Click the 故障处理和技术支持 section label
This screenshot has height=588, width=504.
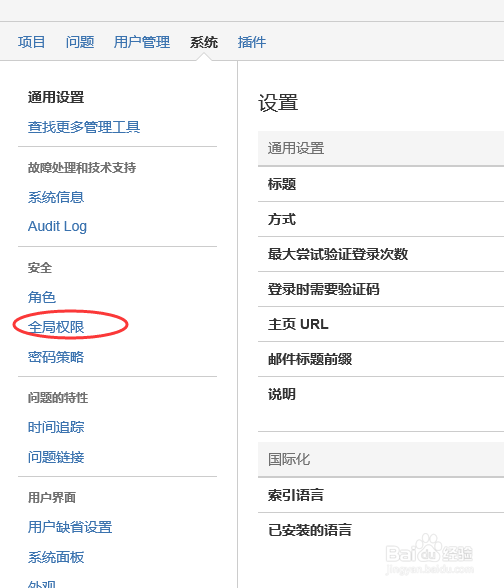point(82,168)
